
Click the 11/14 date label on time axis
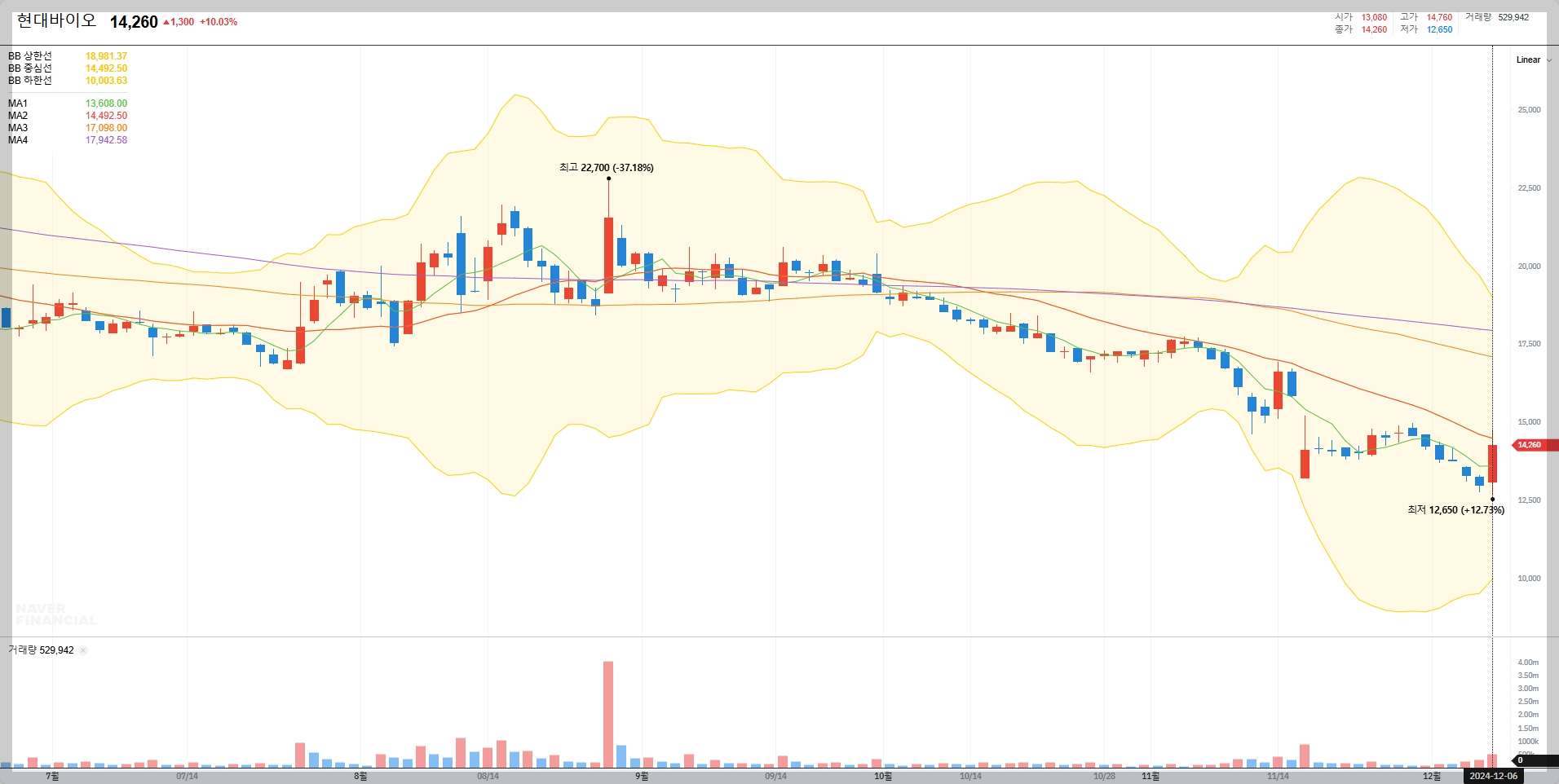click(x=1278, y=776)
